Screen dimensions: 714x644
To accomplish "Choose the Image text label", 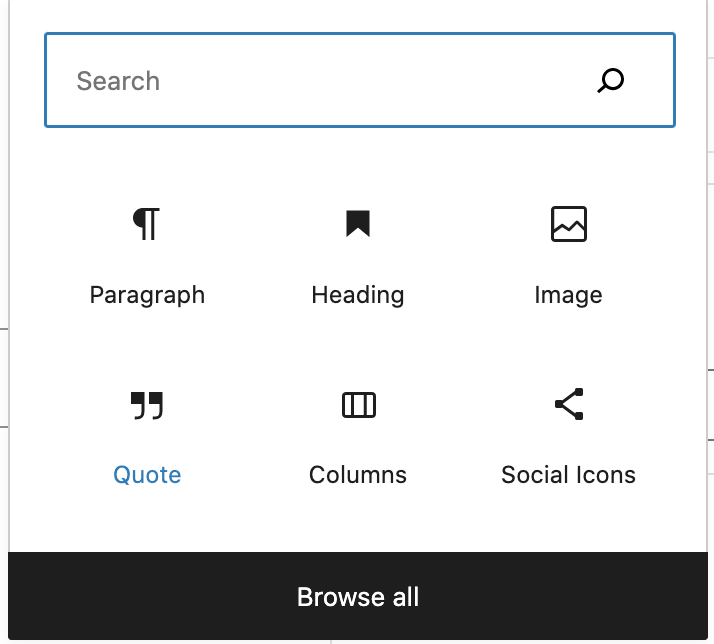I will point(568,295).
